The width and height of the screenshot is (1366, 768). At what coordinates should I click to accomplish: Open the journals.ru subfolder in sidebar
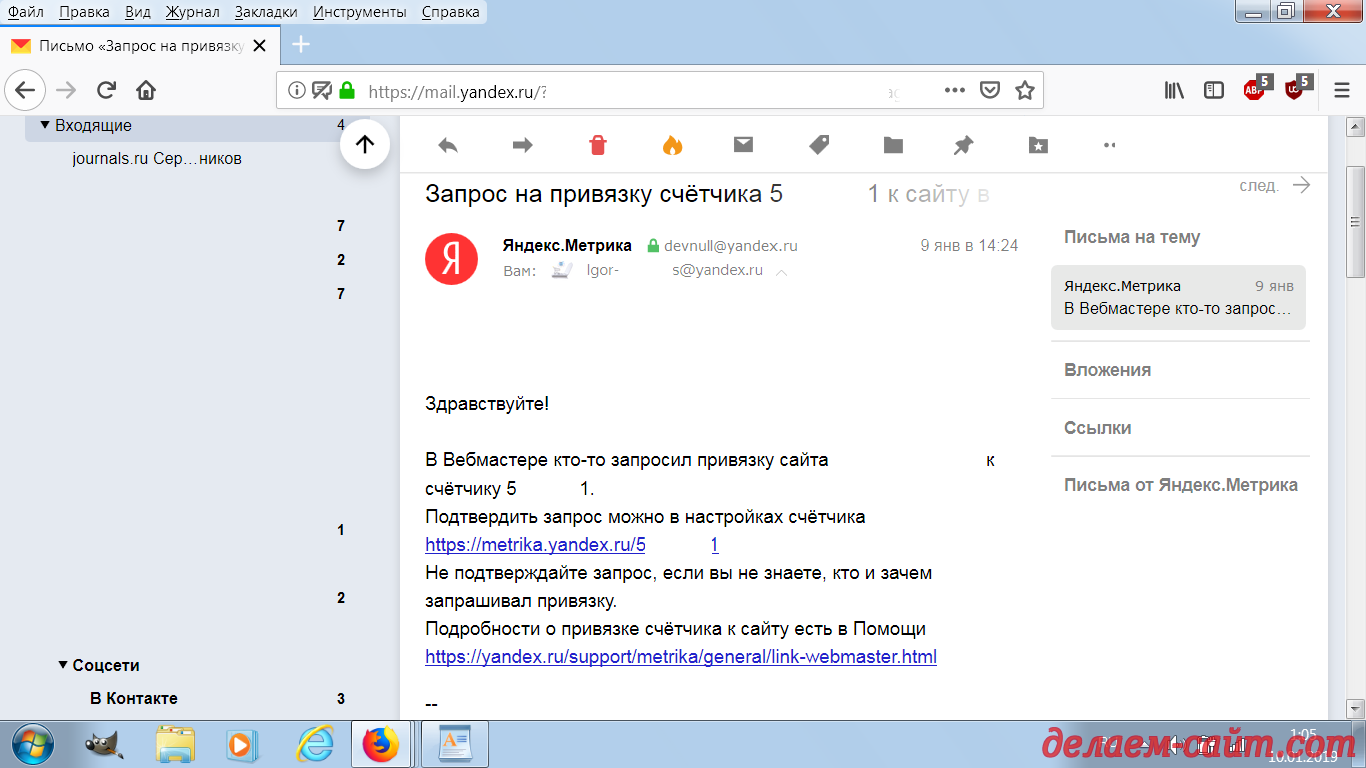pyautogui.click(x=157, y=158)
